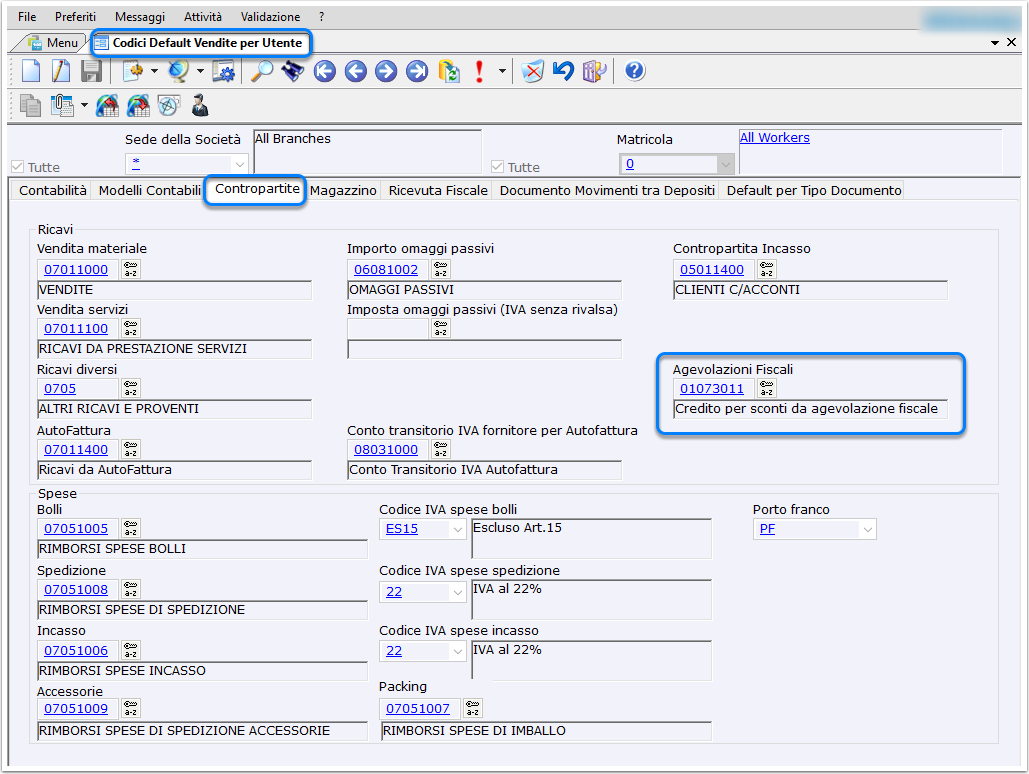Click the paperclip attachments icon
Viewport: 1029px width, 774px height.
point(62,106)
